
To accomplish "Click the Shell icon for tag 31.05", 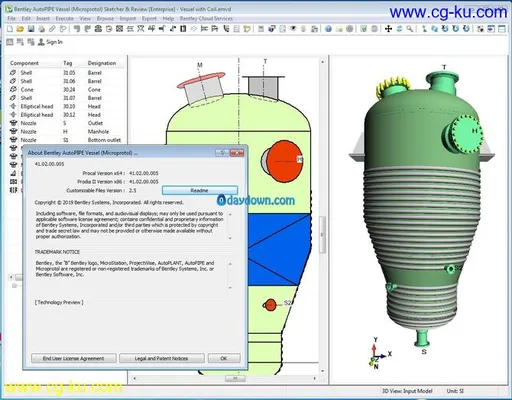I will pos(13,72).
